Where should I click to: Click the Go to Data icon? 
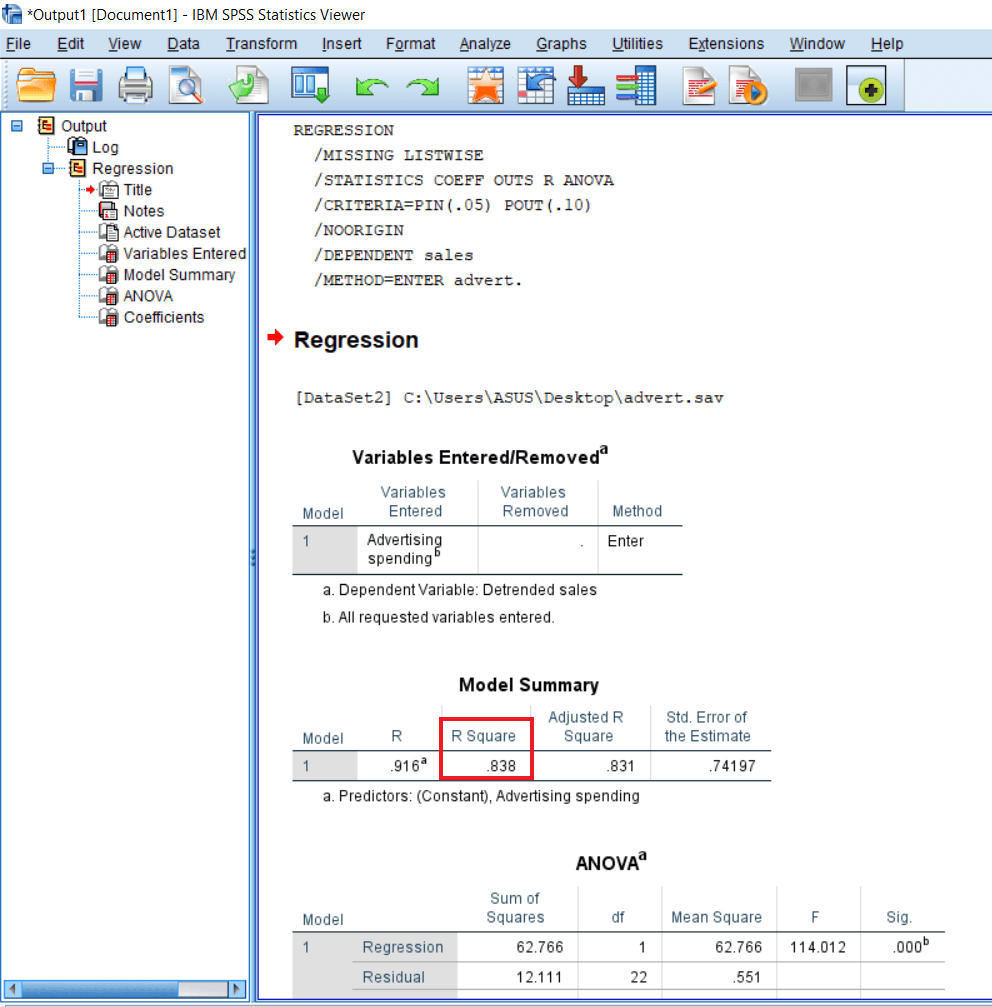535,85
